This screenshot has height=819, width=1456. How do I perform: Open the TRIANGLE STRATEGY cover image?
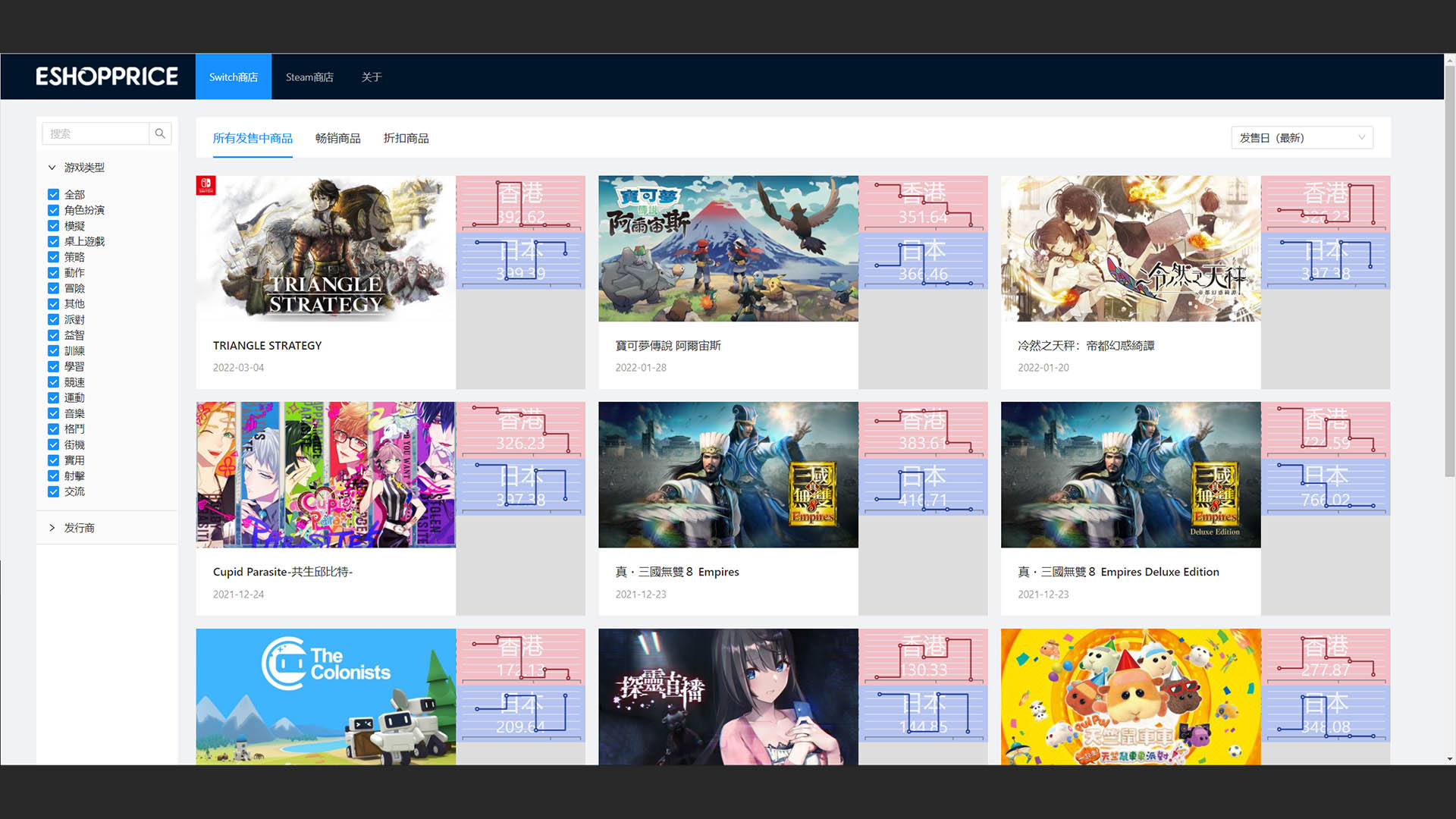tap(326, 249)
